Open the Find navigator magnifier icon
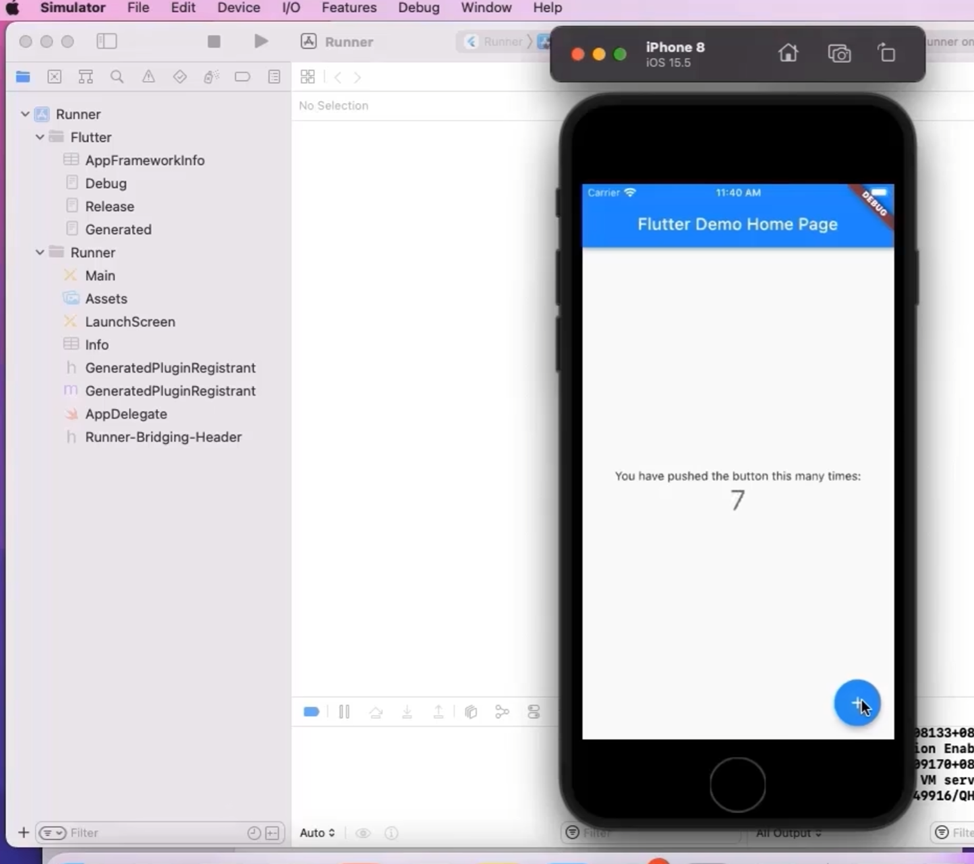Viewport: 974px width, 864px height. (x=117, y=77)
